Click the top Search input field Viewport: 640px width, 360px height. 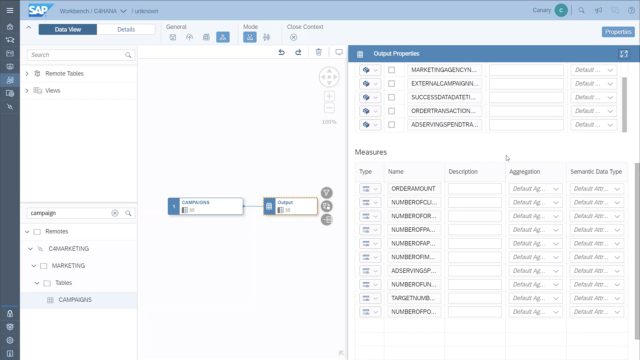pos(80,55)
